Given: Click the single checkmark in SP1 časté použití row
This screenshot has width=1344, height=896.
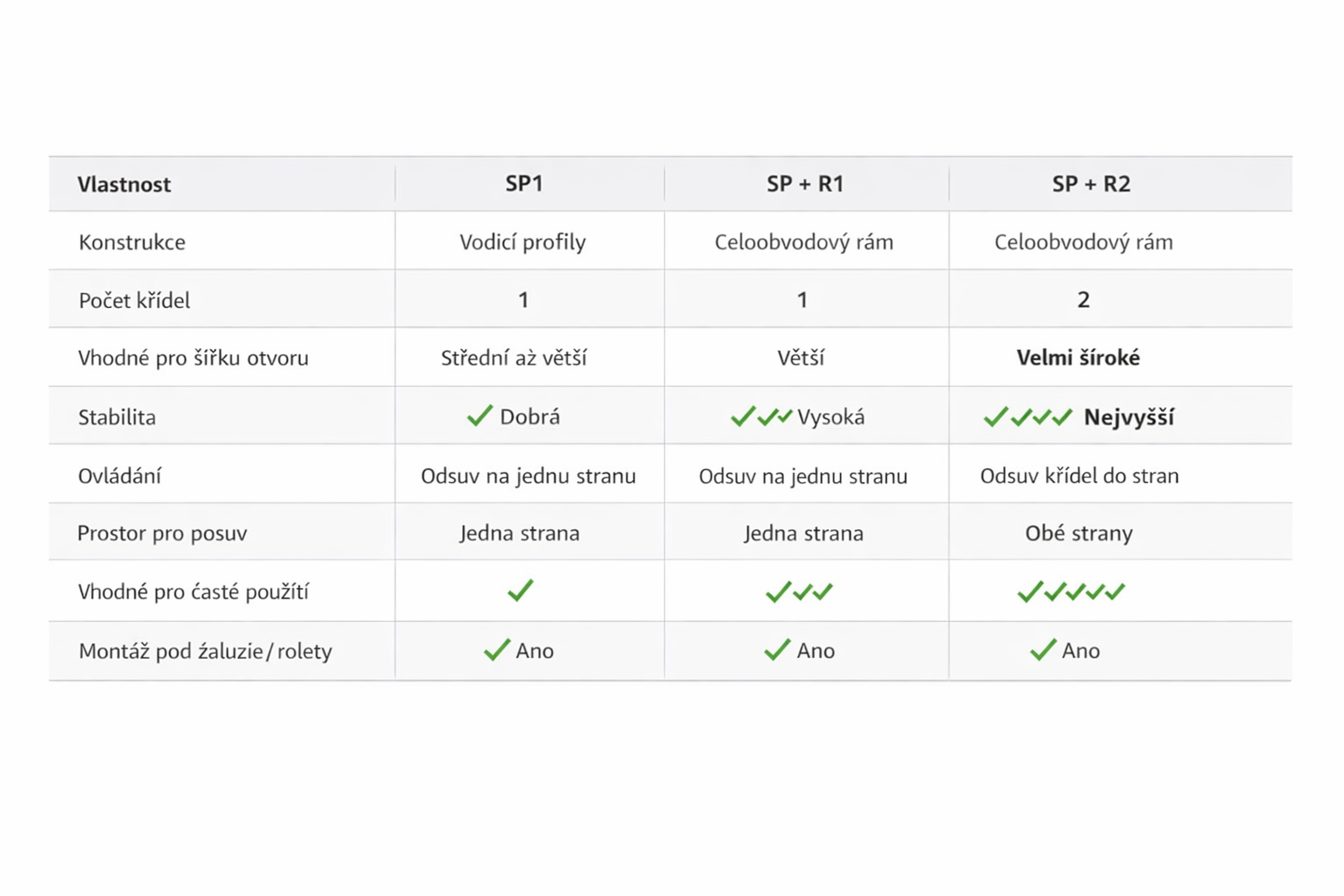Looking at the screenshot, I should (x=521, y=591).
